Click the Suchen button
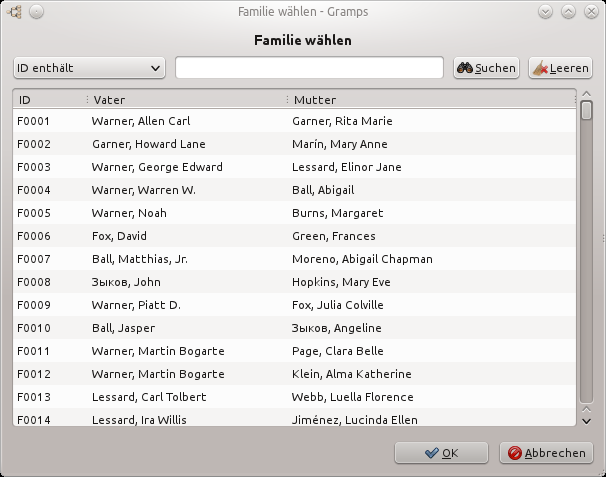Screen dimensions: 606x477 click(486, 68)
